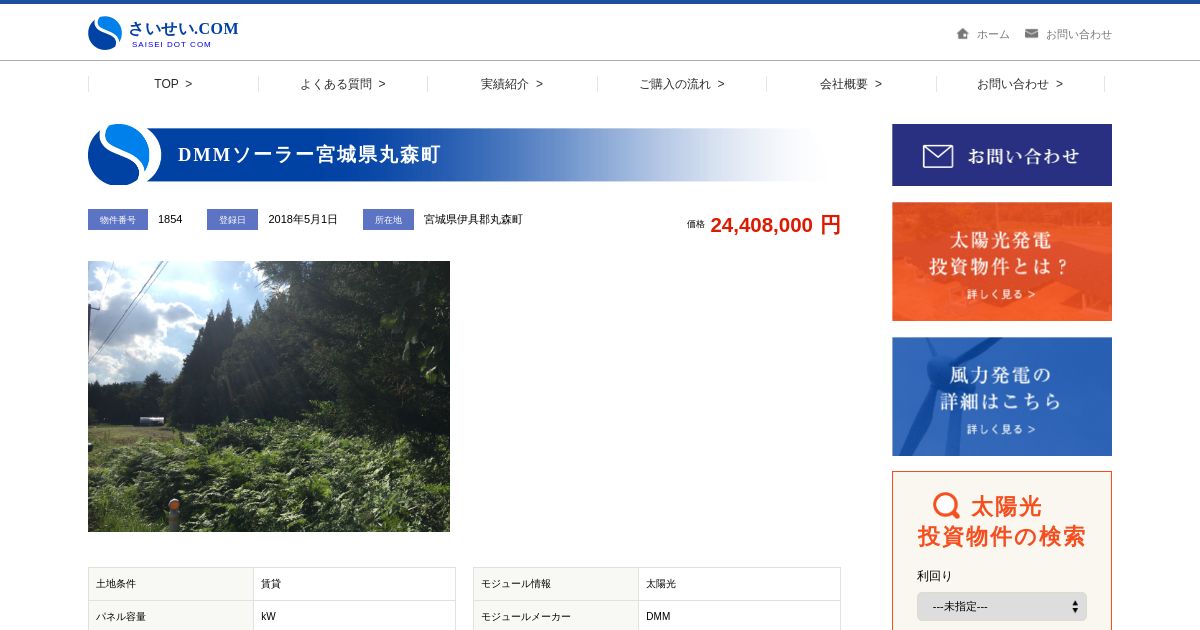The image size is (1200, 630).
Task: Click the property forest photo
Action: [269, 396]
